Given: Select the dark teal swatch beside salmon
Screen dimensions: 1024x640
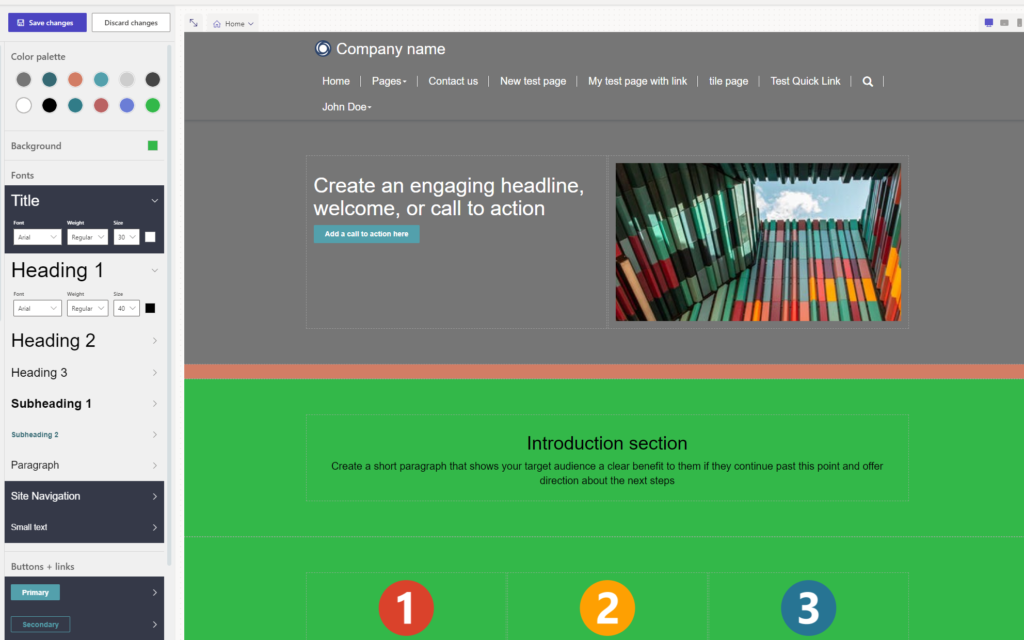Looking at the screenshot, I should tap(49, 80).
